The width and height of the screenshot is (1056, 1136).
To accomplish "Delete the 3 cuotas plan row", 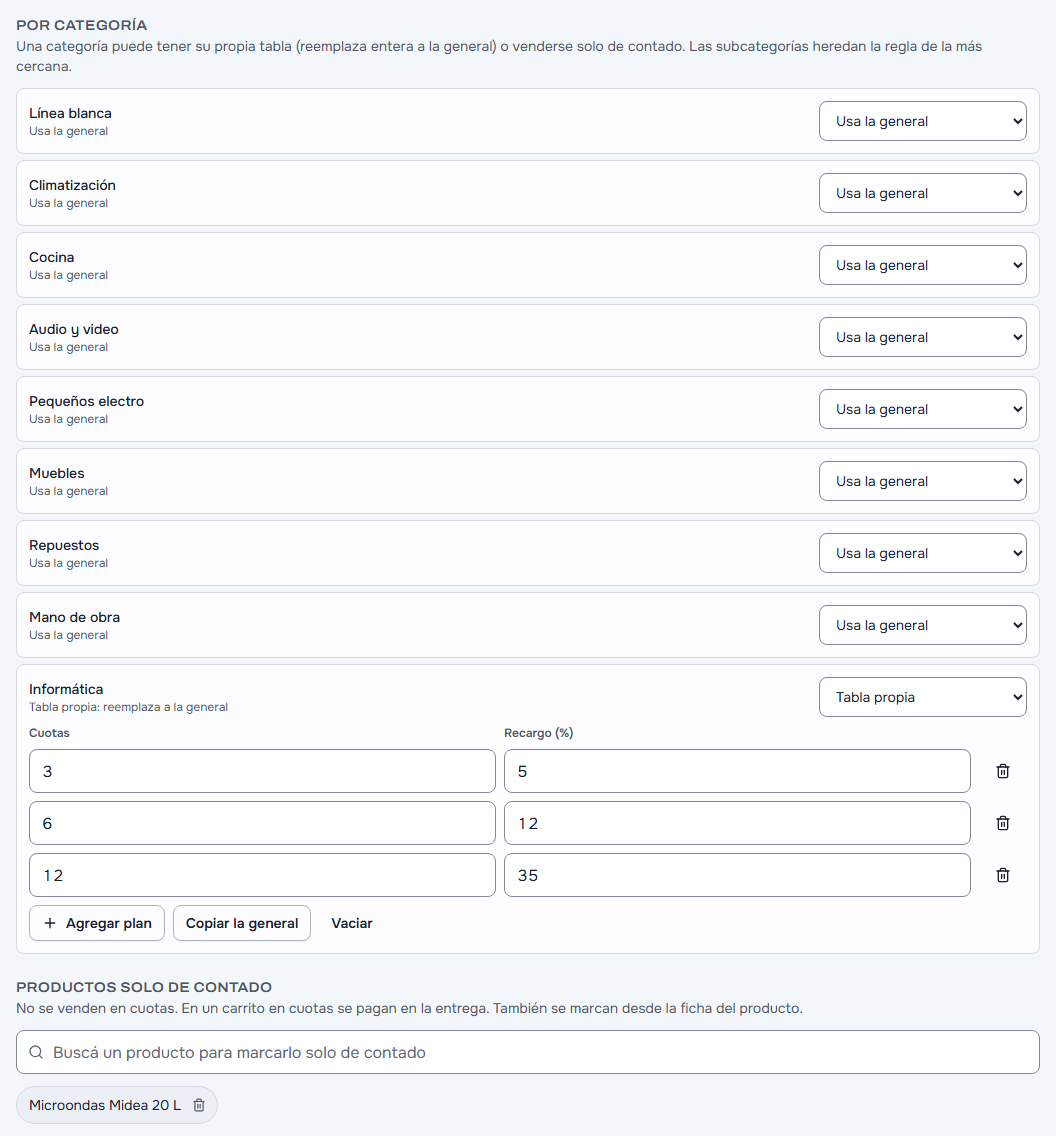I will [x=1002, y=771].
